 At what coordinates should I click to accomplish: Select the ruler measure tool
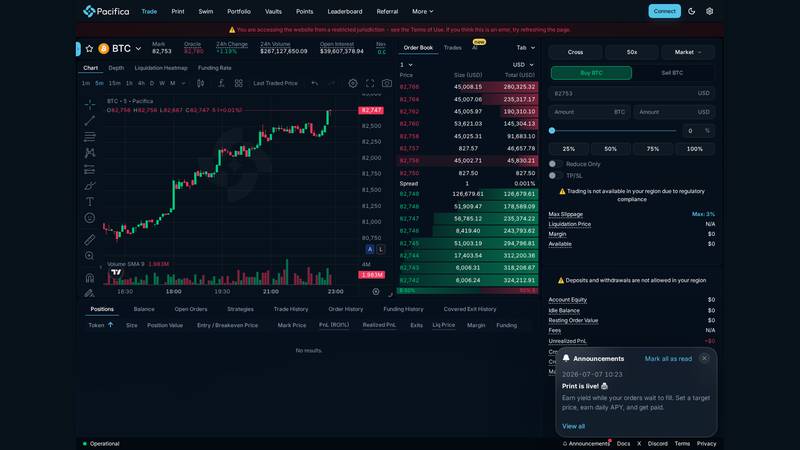pos(90,239)
